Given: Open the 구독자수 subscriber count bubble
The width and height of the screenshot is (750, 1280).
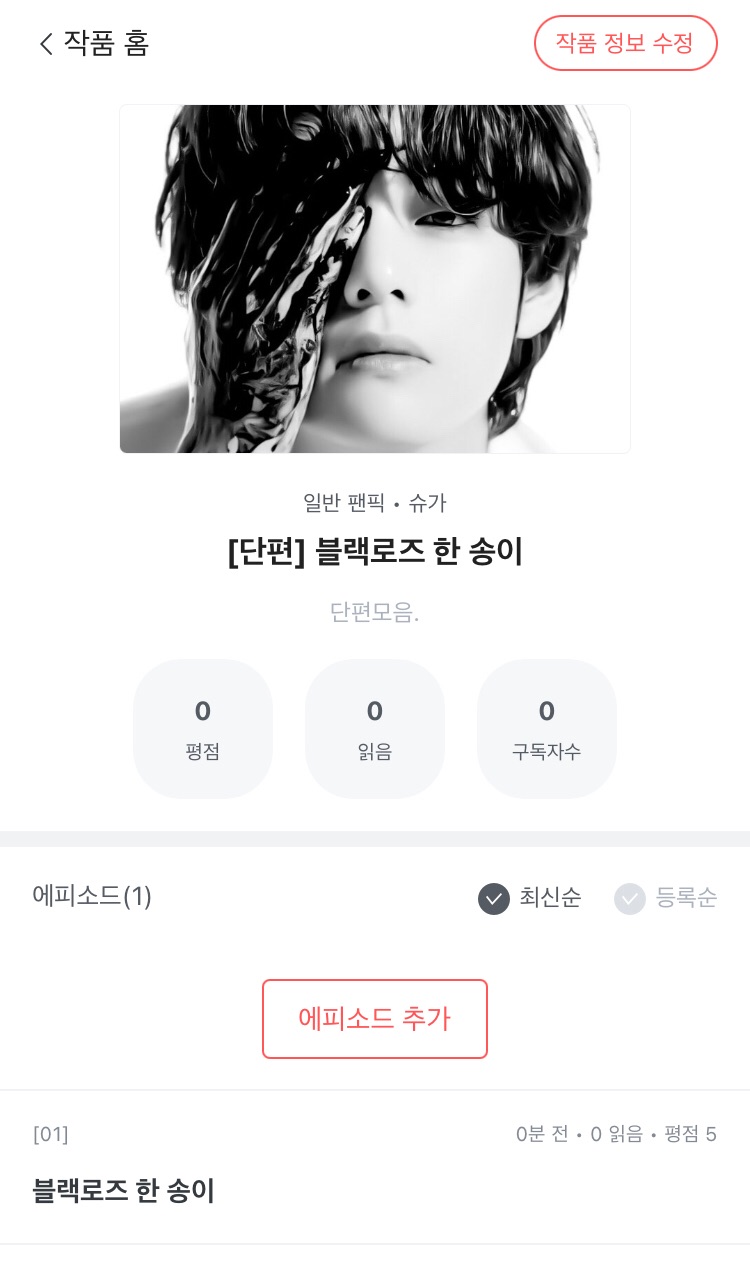Looking at the screenshot, I should coord(547,729).
